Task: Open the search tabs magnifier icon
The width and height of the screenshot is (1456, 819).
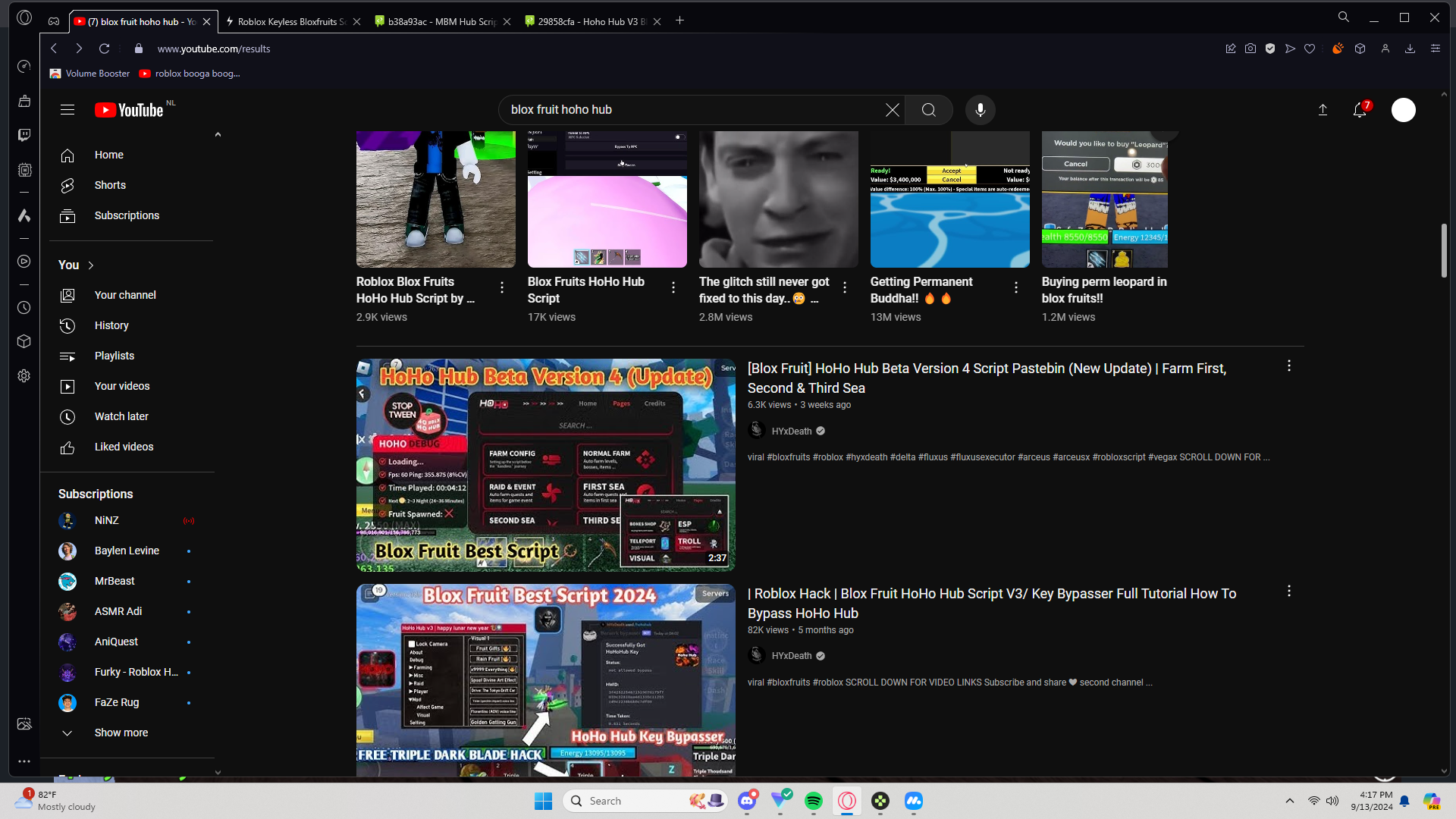Action: point(1344,17)
